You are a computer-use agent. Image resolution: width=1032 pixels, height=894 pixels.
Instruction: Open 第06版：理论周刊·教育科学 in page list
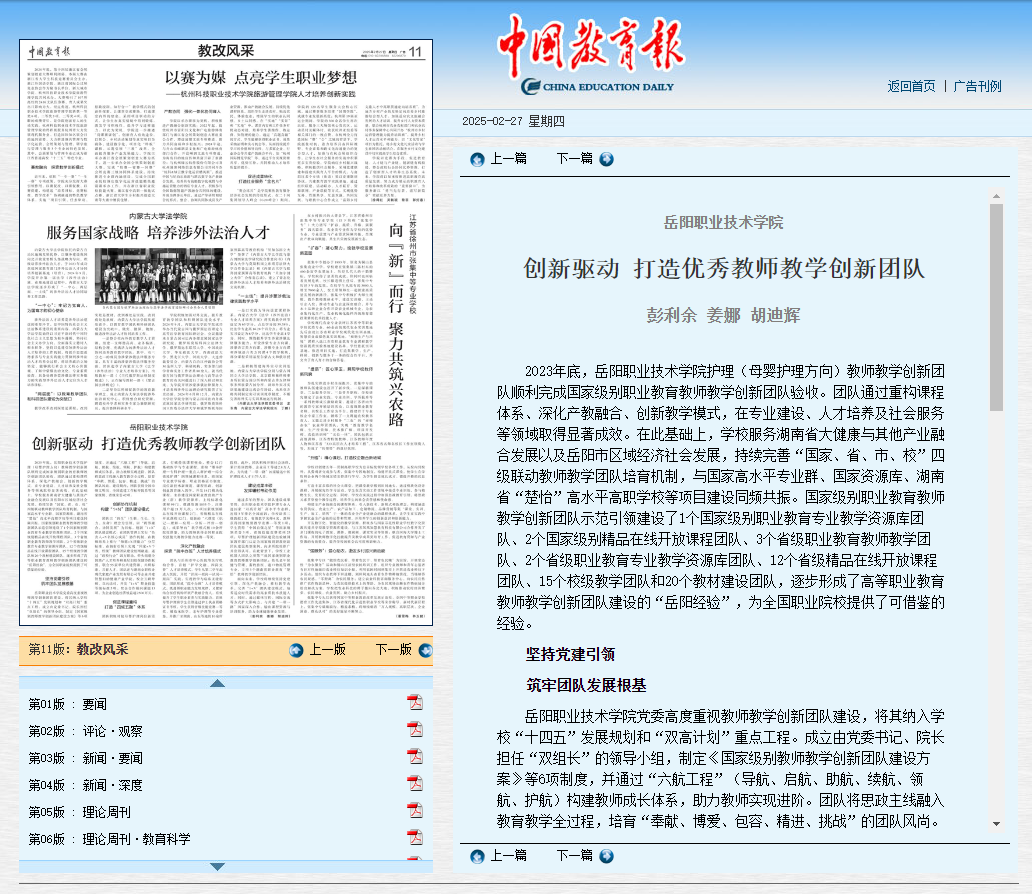[x=109, y=839]
